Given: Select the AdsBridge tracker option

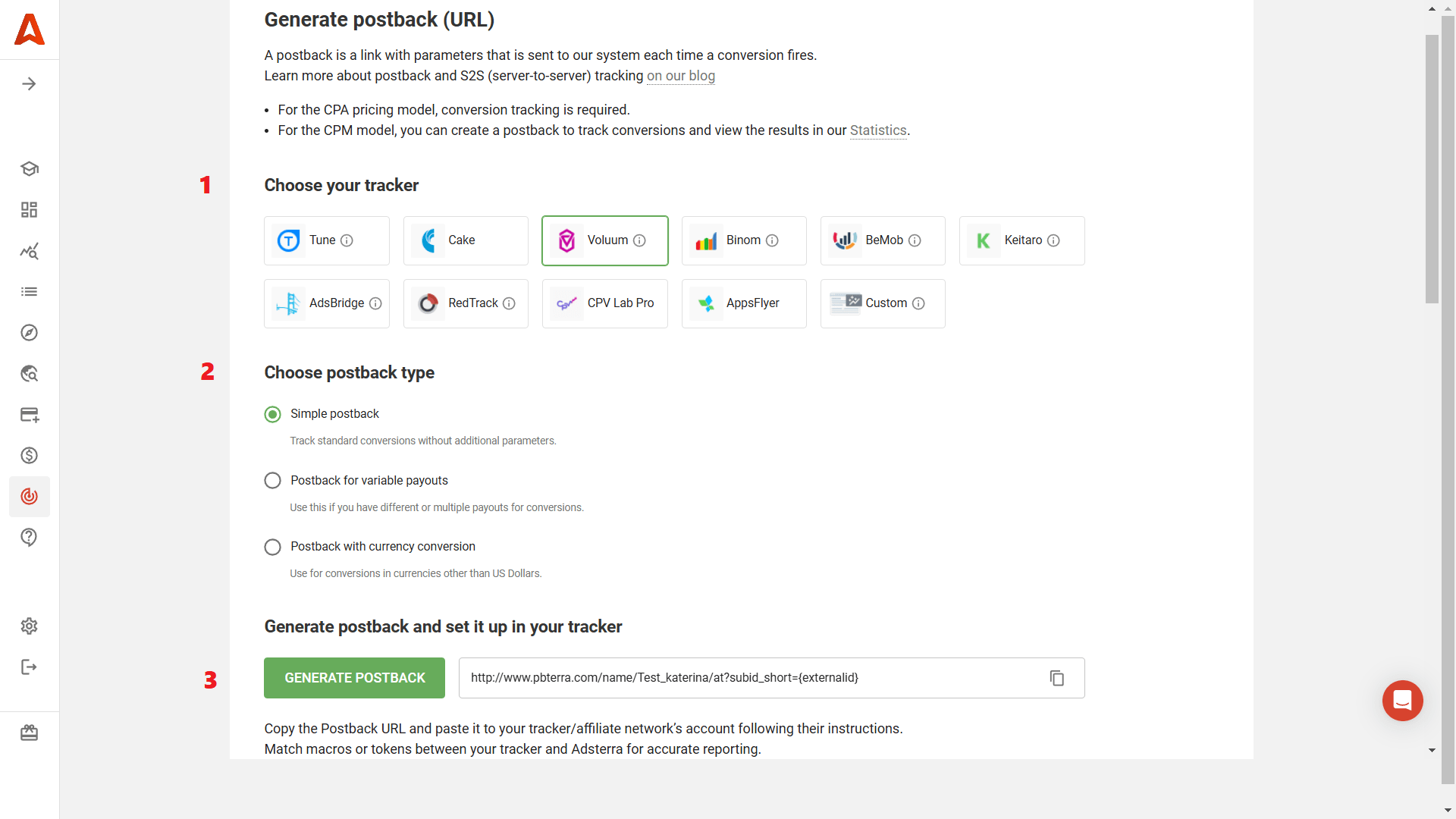Looking at the screenshot, I should click(327, 303).
